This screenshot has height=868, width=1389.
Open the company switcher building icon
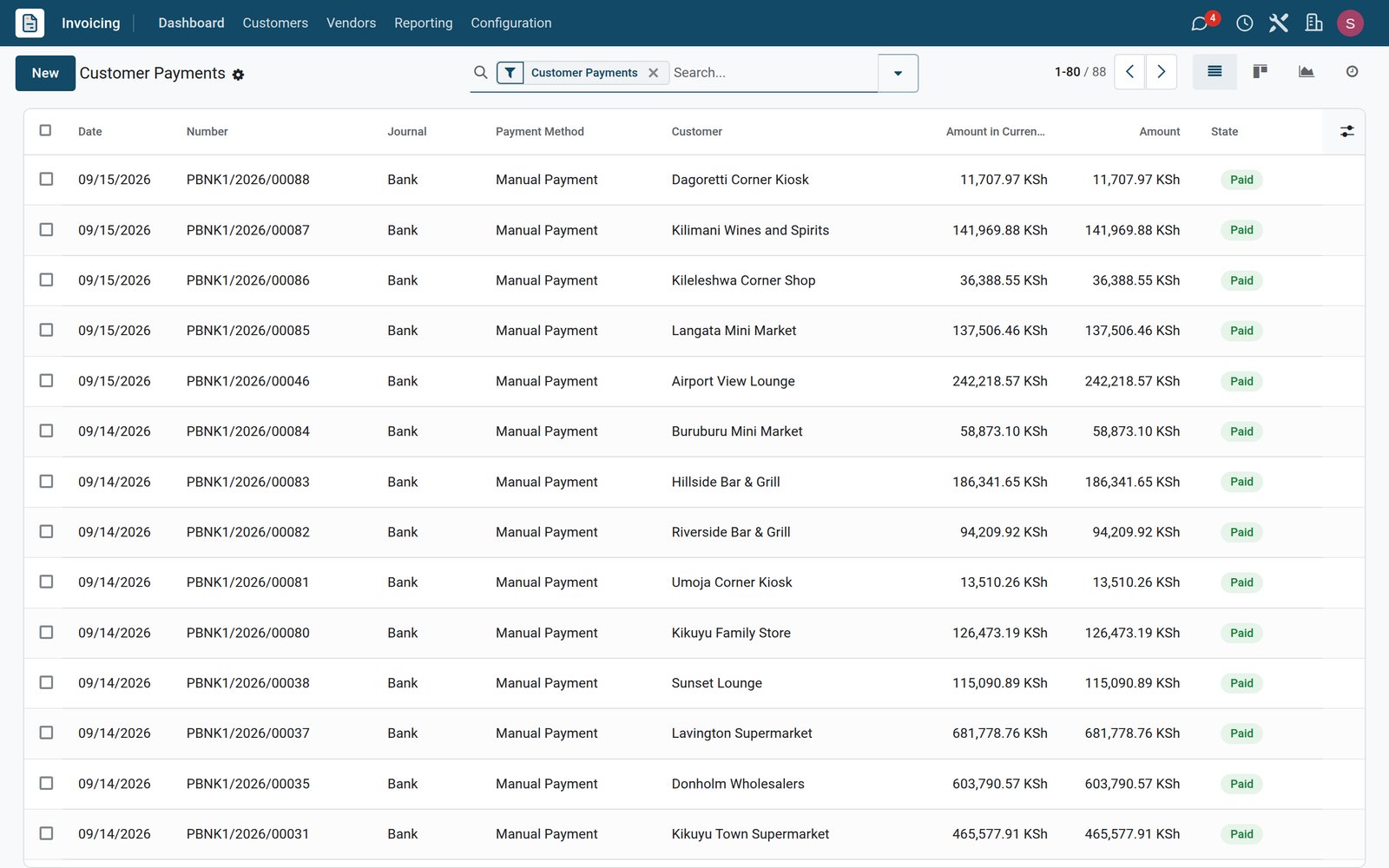point(1313,23)
